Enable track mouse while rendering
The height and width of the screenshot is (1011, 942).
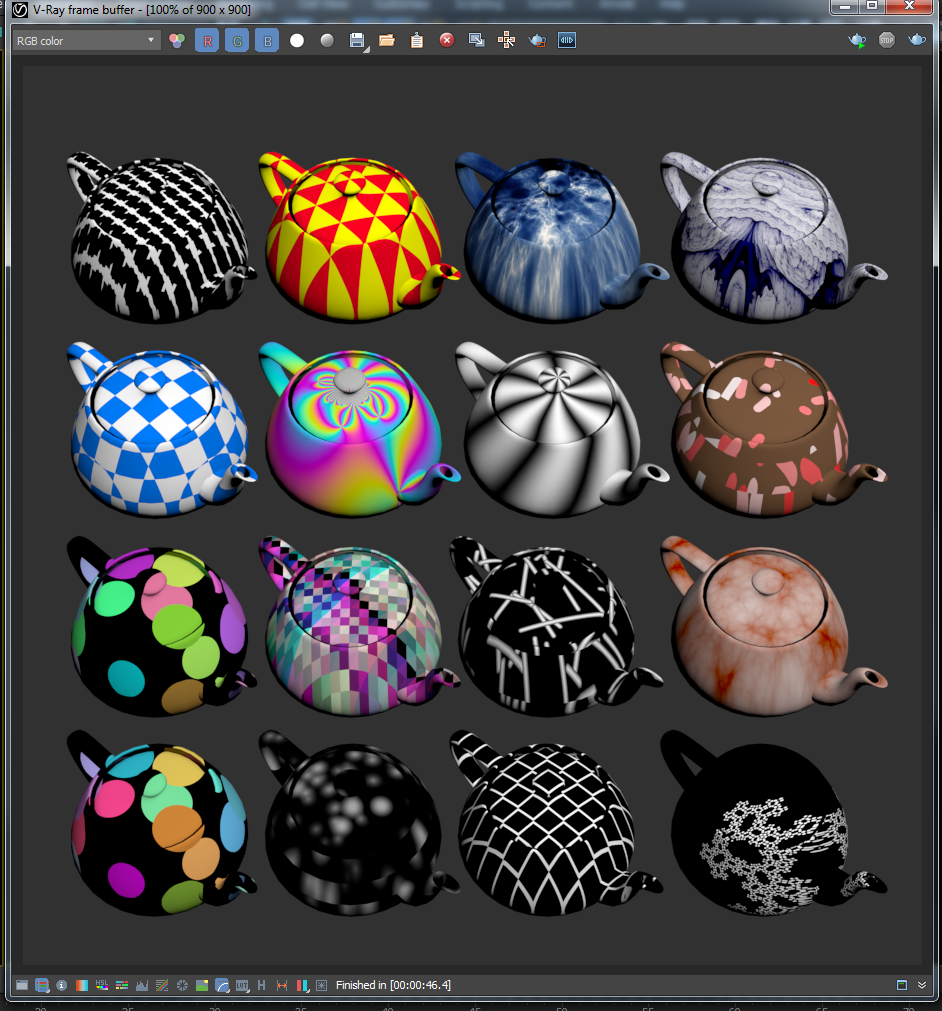click(x=507, y=41)
